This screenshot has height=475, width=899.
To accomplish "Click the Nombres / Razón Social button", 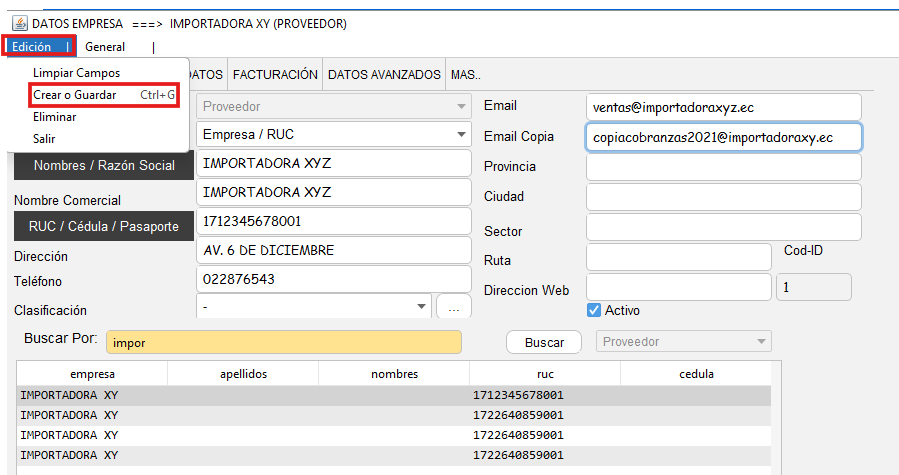I will coord(104,165).
